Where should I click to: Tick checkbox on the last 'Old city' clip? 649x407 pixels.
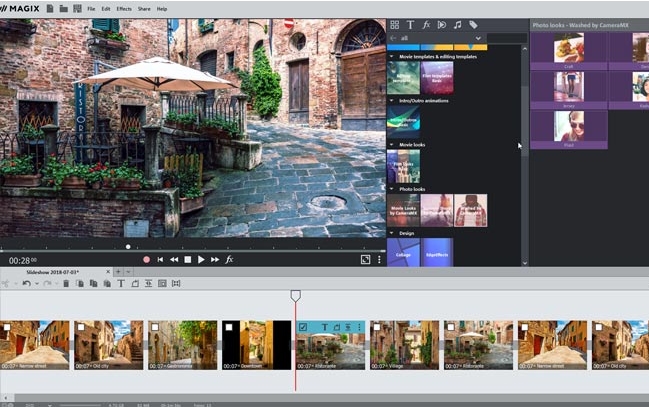click(599, 327)
